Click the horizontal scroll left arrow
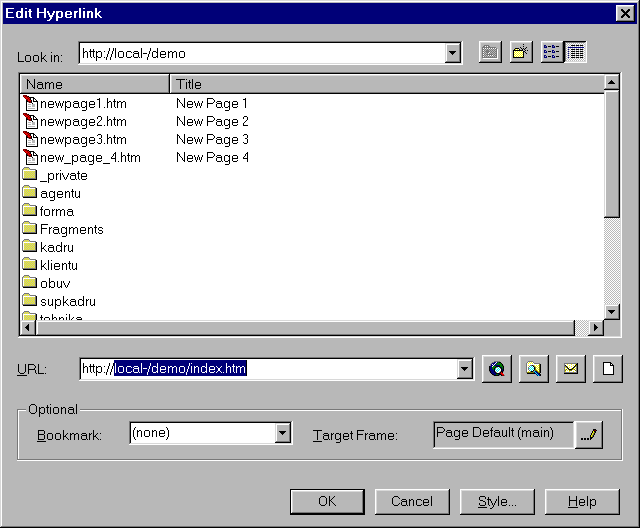Viewport: 640px width, 528px height. (28, 328)
